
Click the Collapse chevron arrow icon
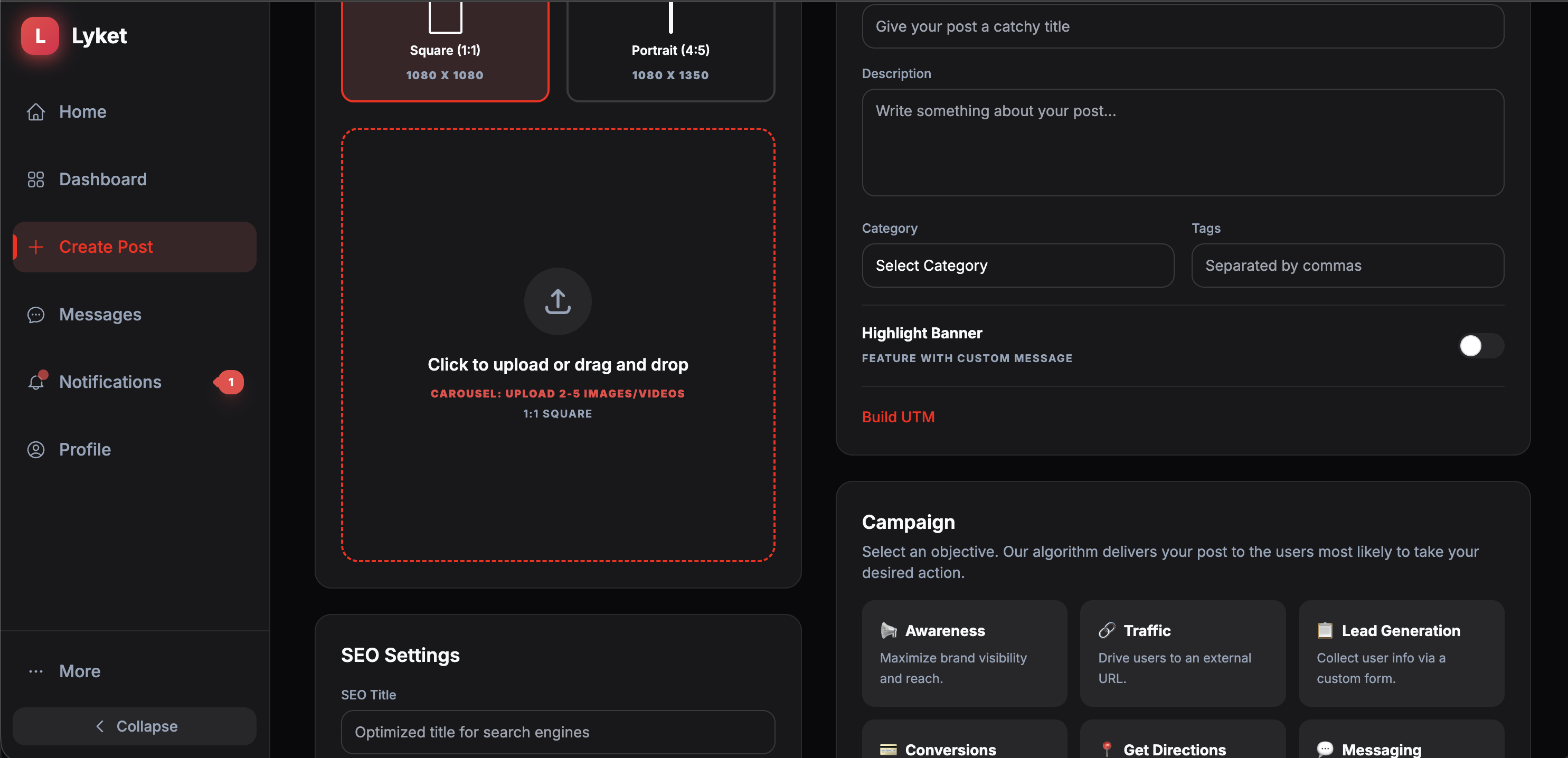point(100,726)
